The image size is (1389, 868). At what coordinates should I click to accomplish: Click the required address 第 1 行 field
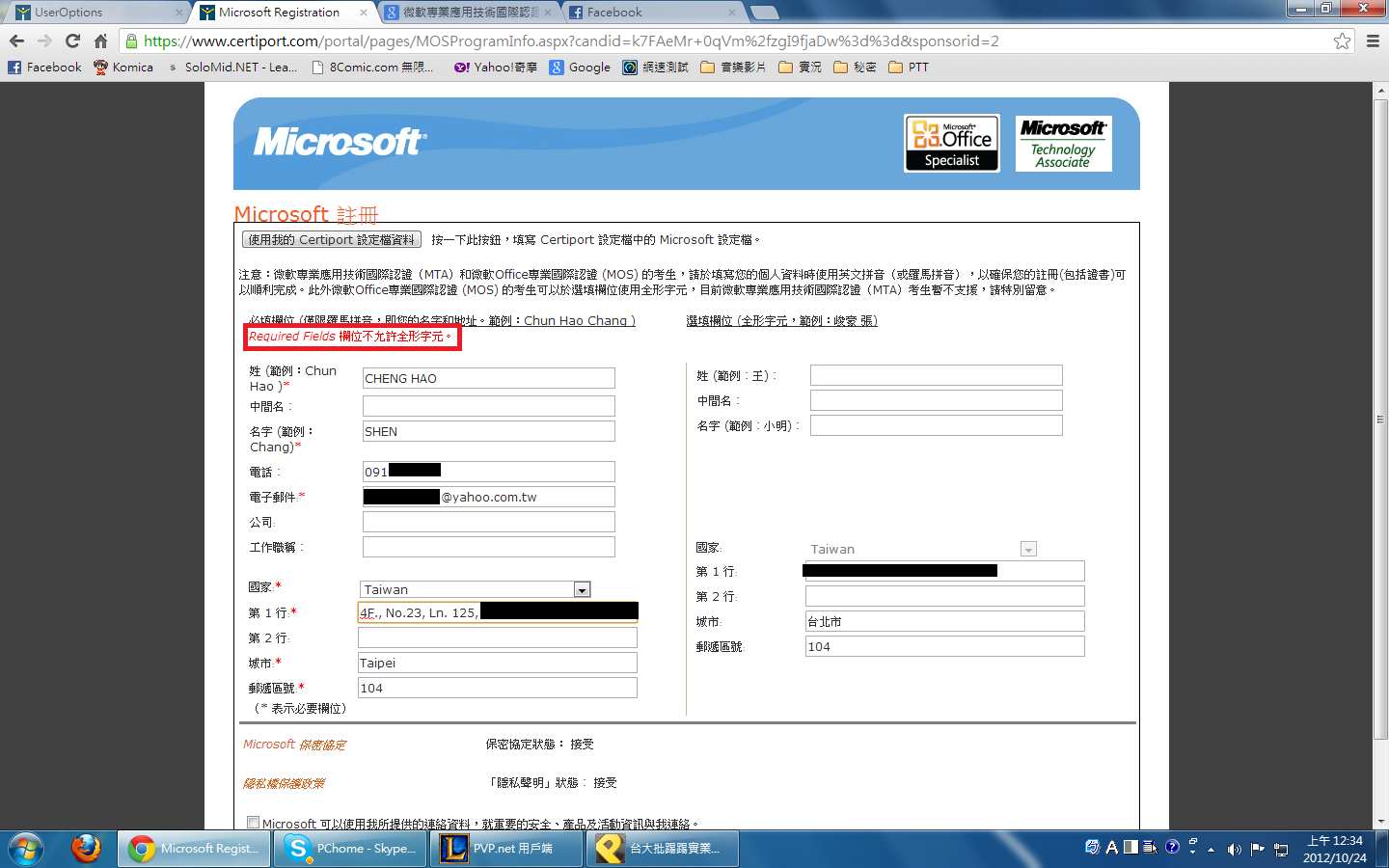click(498, 612)
